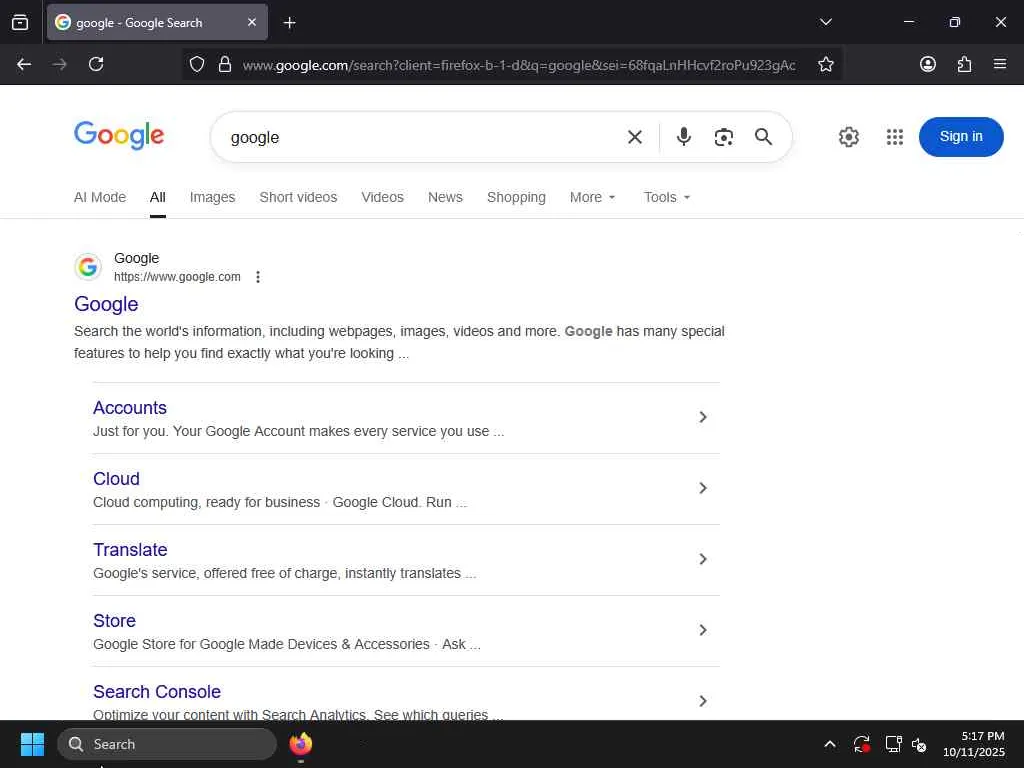Expand the More filters dropdown
The width and height of the screenshot is (1024, 768).
click(592, 197)
